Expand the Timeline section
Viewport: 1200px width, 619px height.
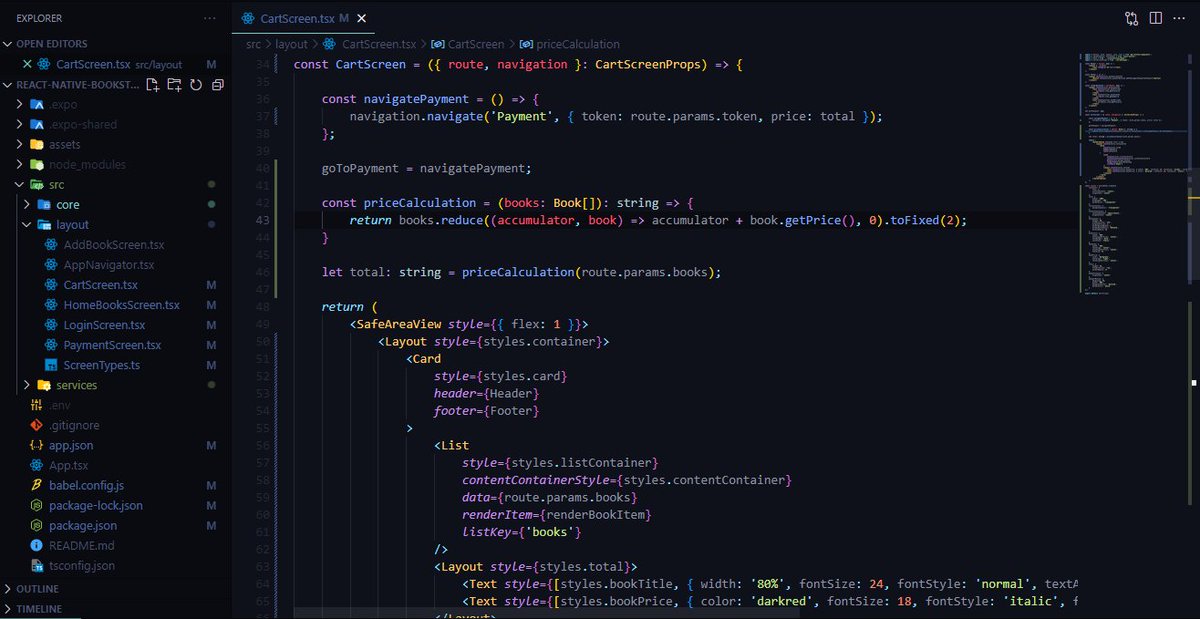115,609
